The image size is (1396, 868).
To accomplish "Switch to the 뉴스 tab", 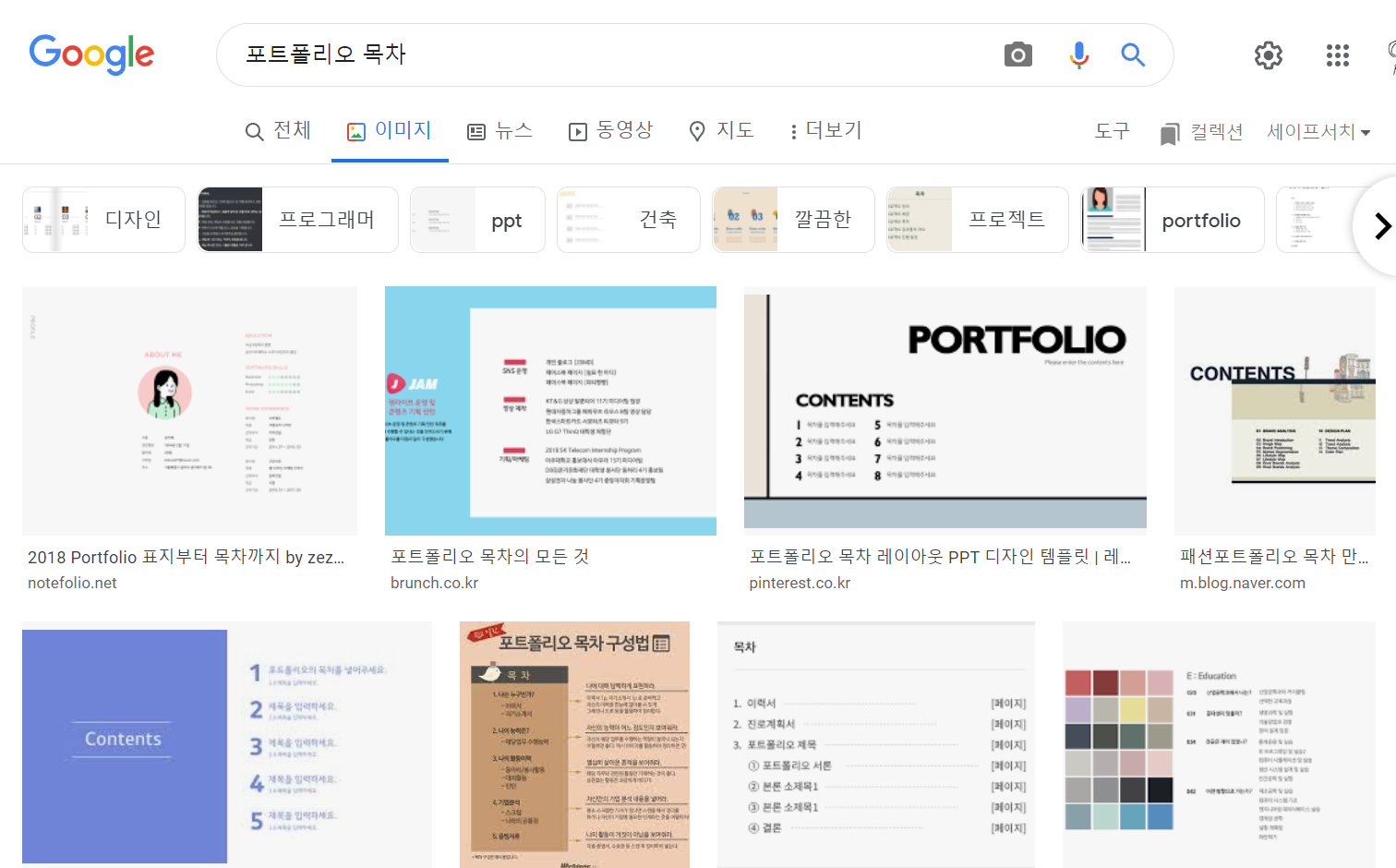I will click(499, 131).
